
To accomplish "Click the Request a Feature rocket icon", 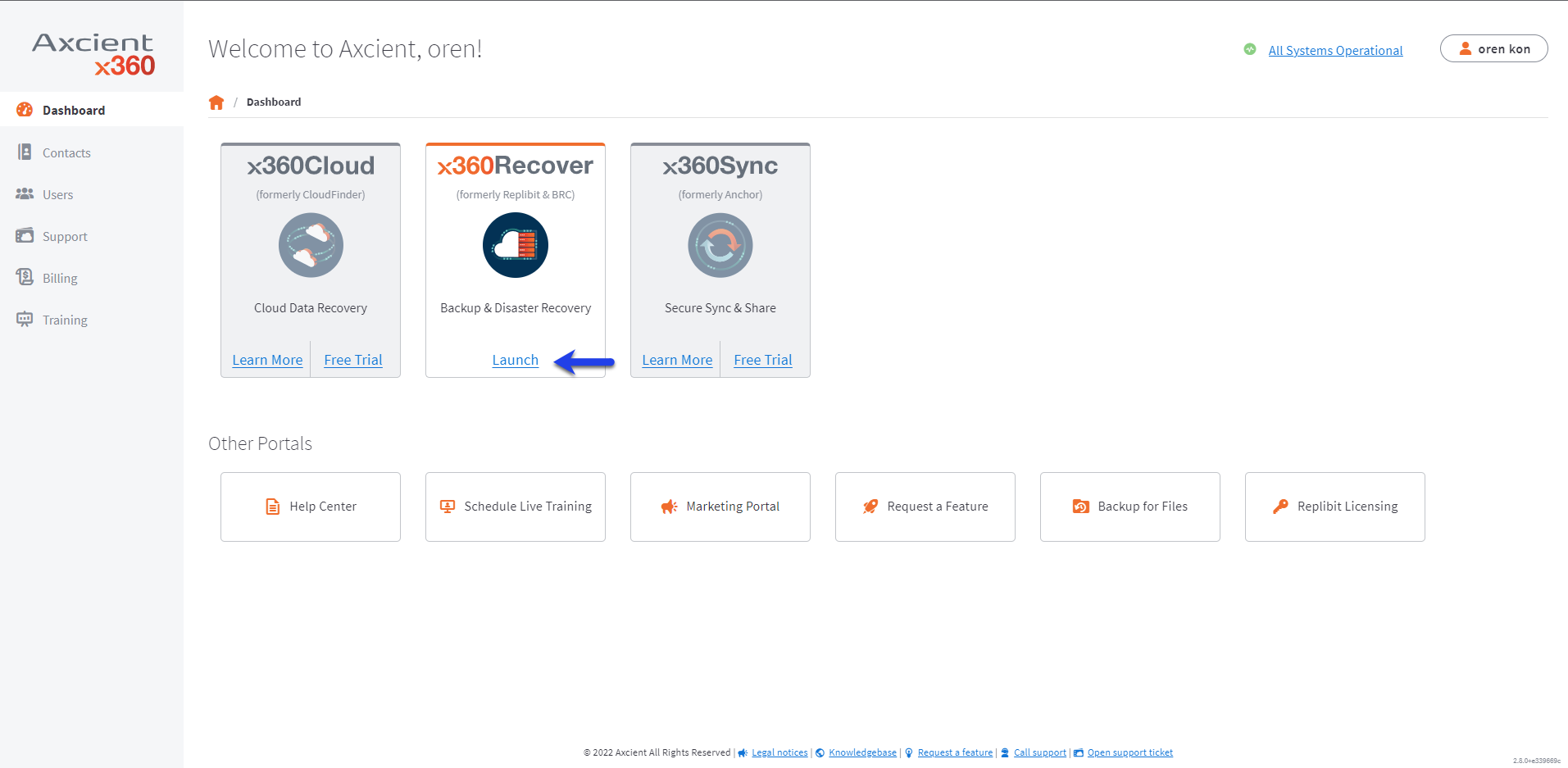I will click(870, 507).
